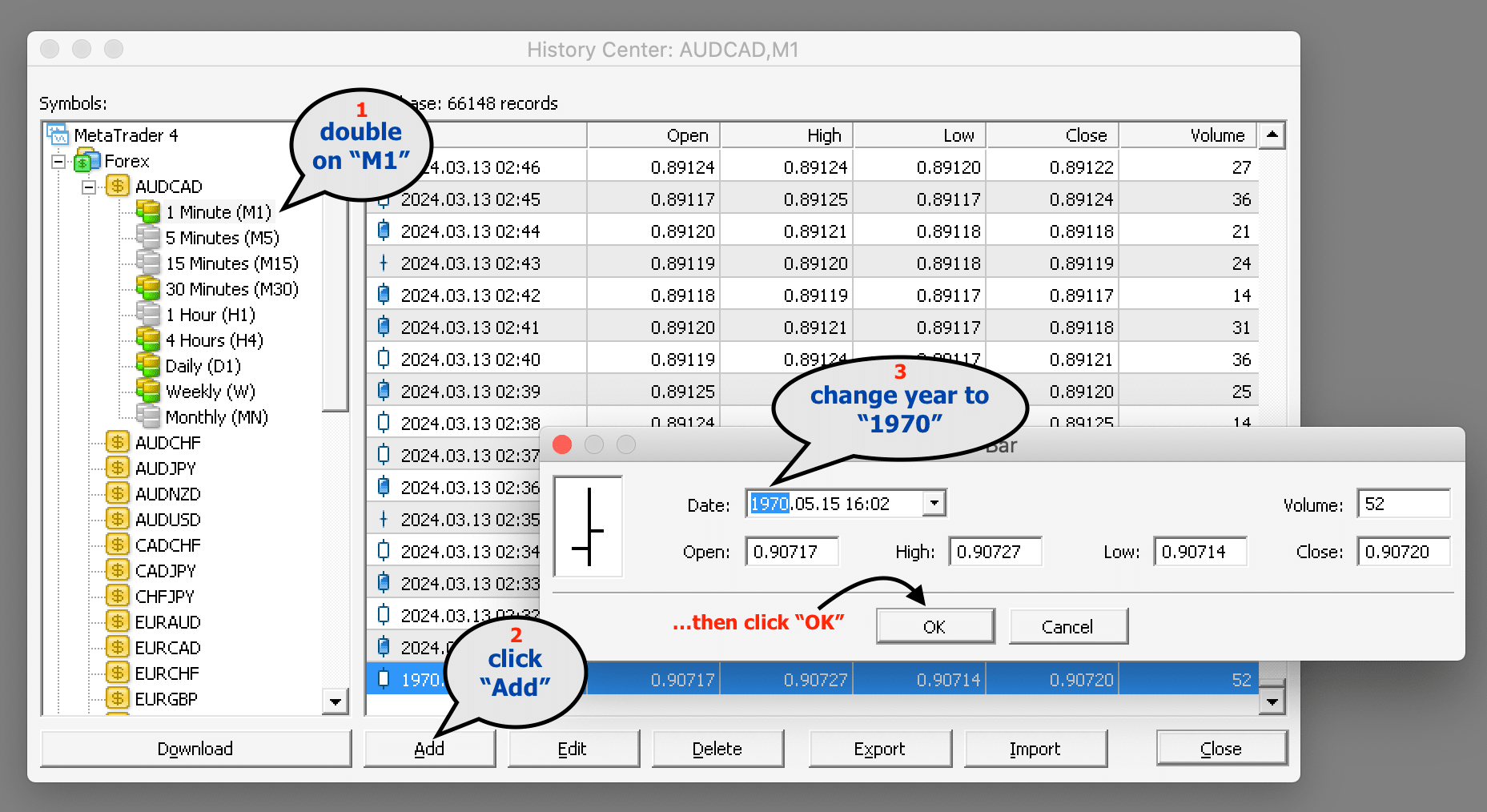This screenshot has height=812, width=1487.
Task: Click the table's scroll-up arrow
Action: click(1272, 135)
